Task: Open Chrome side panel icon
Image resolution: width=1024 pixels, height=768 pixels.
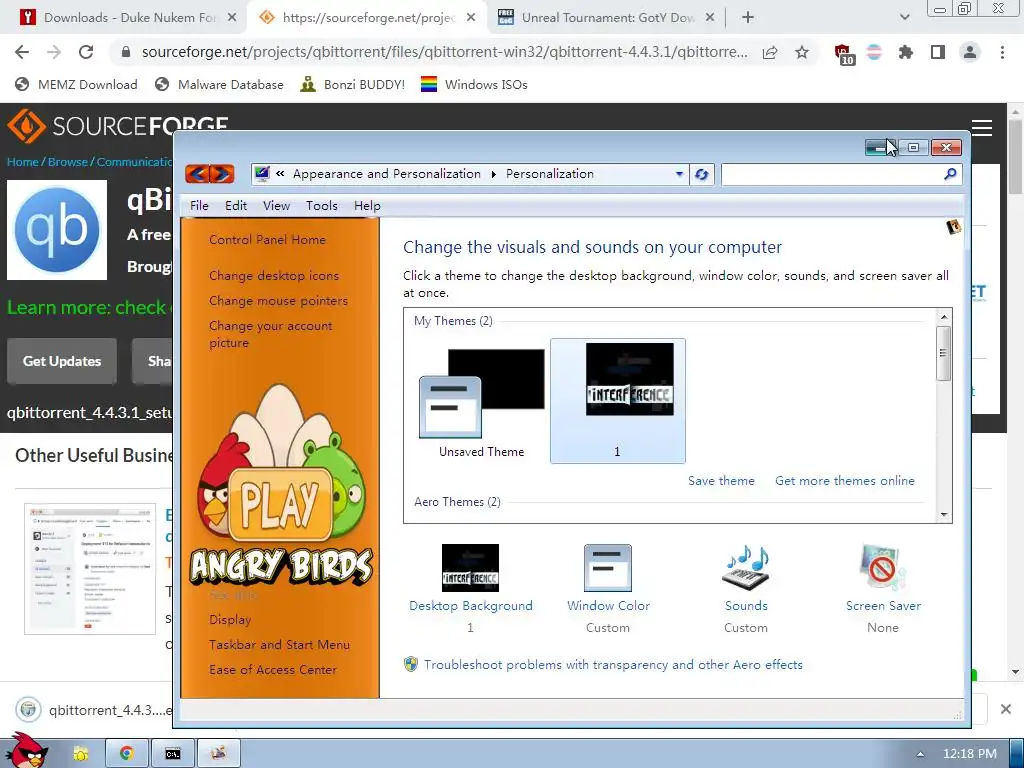Action: pyautogui.click(x=938, y=52)
